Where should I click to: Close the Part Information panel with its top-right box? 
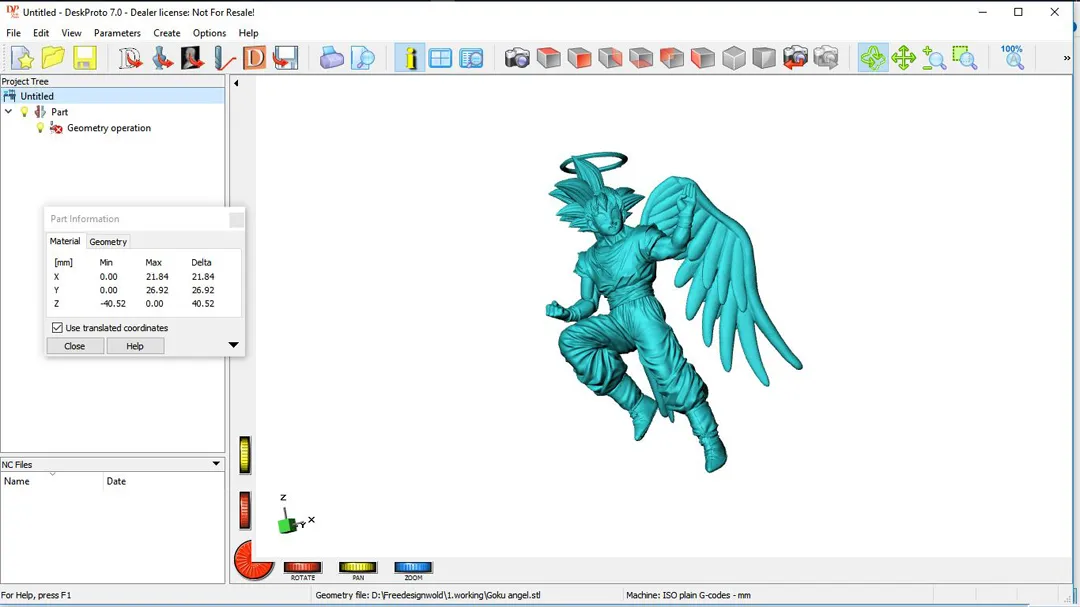(236, 220)
